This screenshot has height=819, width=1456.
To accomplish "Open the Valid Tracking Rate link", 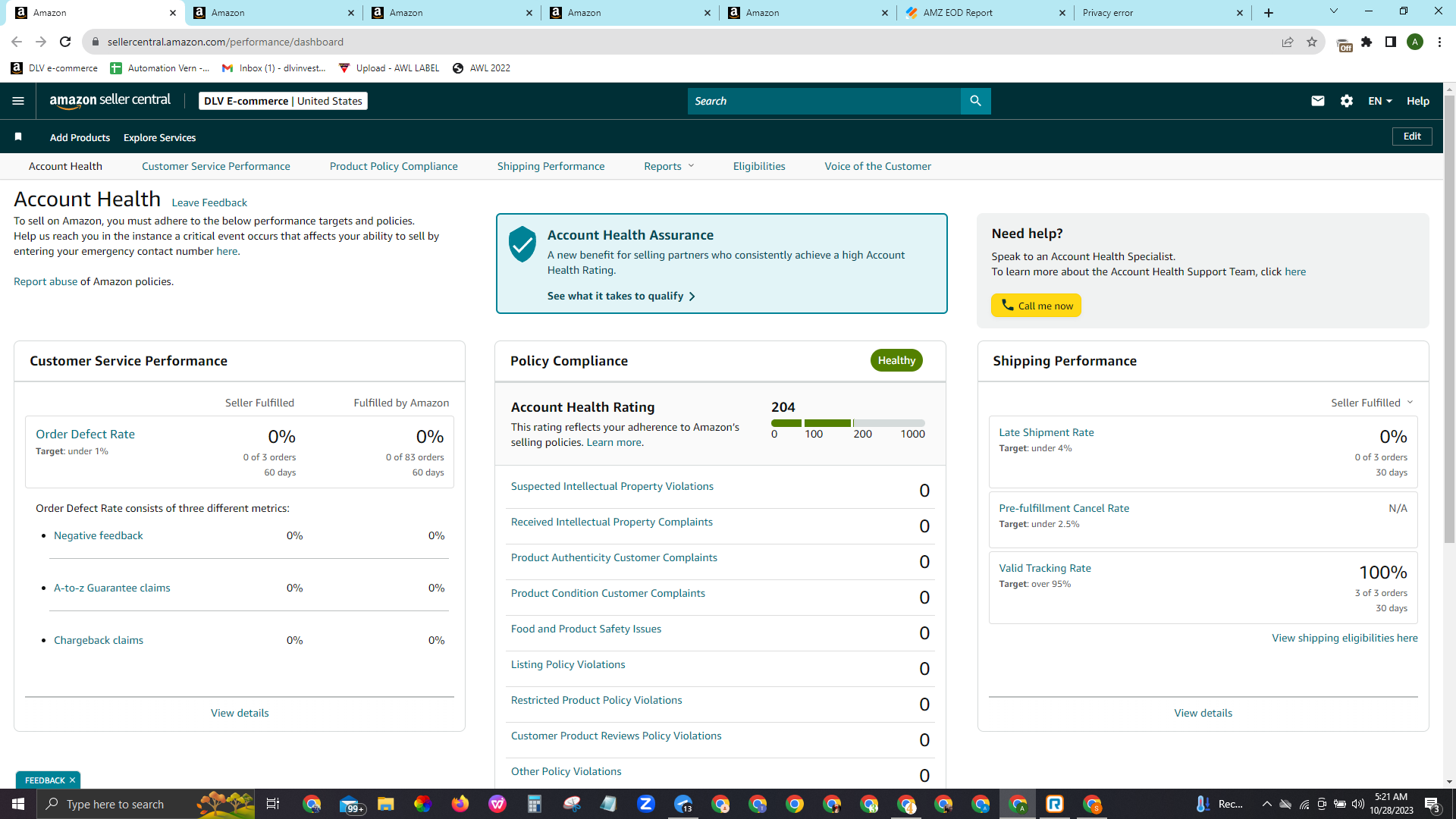I will [1045, 568].
